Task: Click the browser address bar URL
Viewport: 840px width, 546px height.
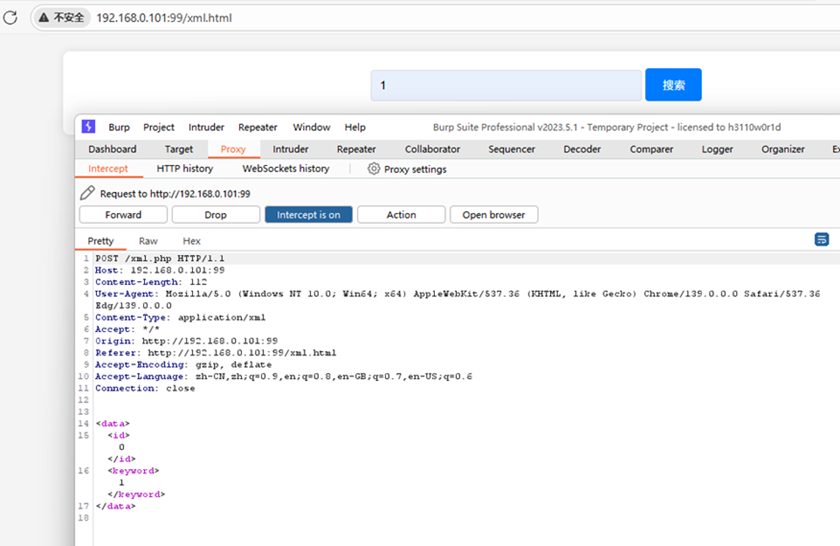Action: coord(164,18)
